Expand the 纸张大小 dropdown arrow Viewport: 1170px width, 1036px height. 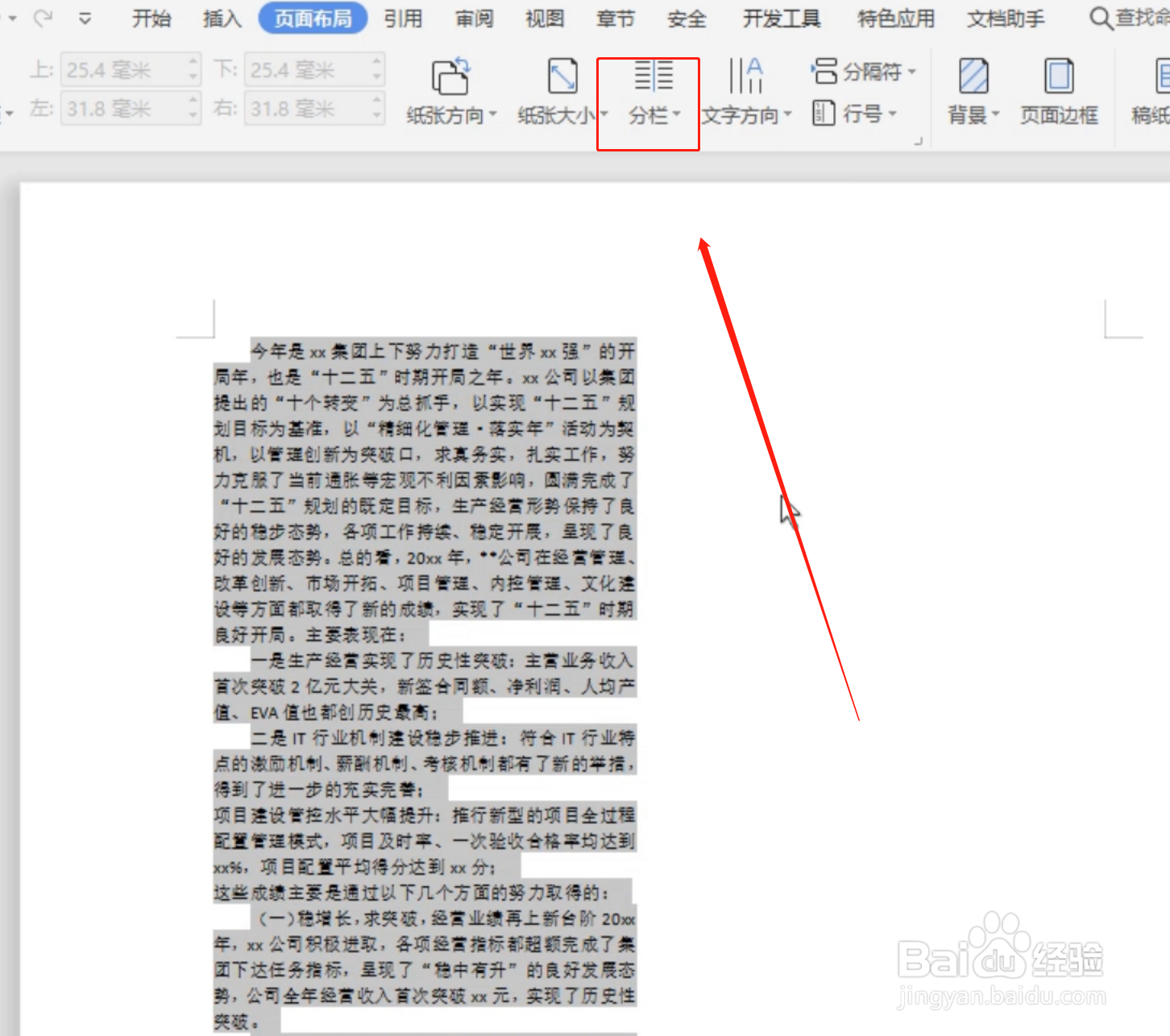click(x=604, y=115)
